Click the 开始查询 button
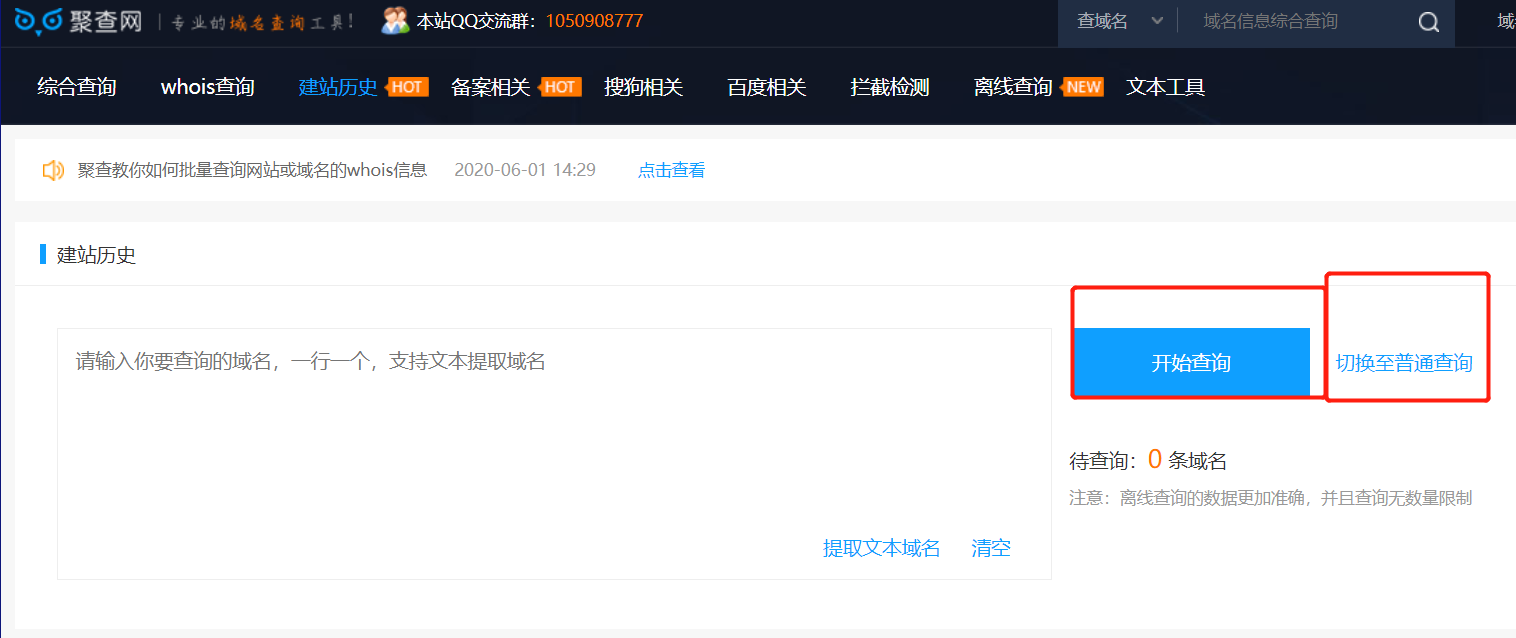 point(1191,362)
